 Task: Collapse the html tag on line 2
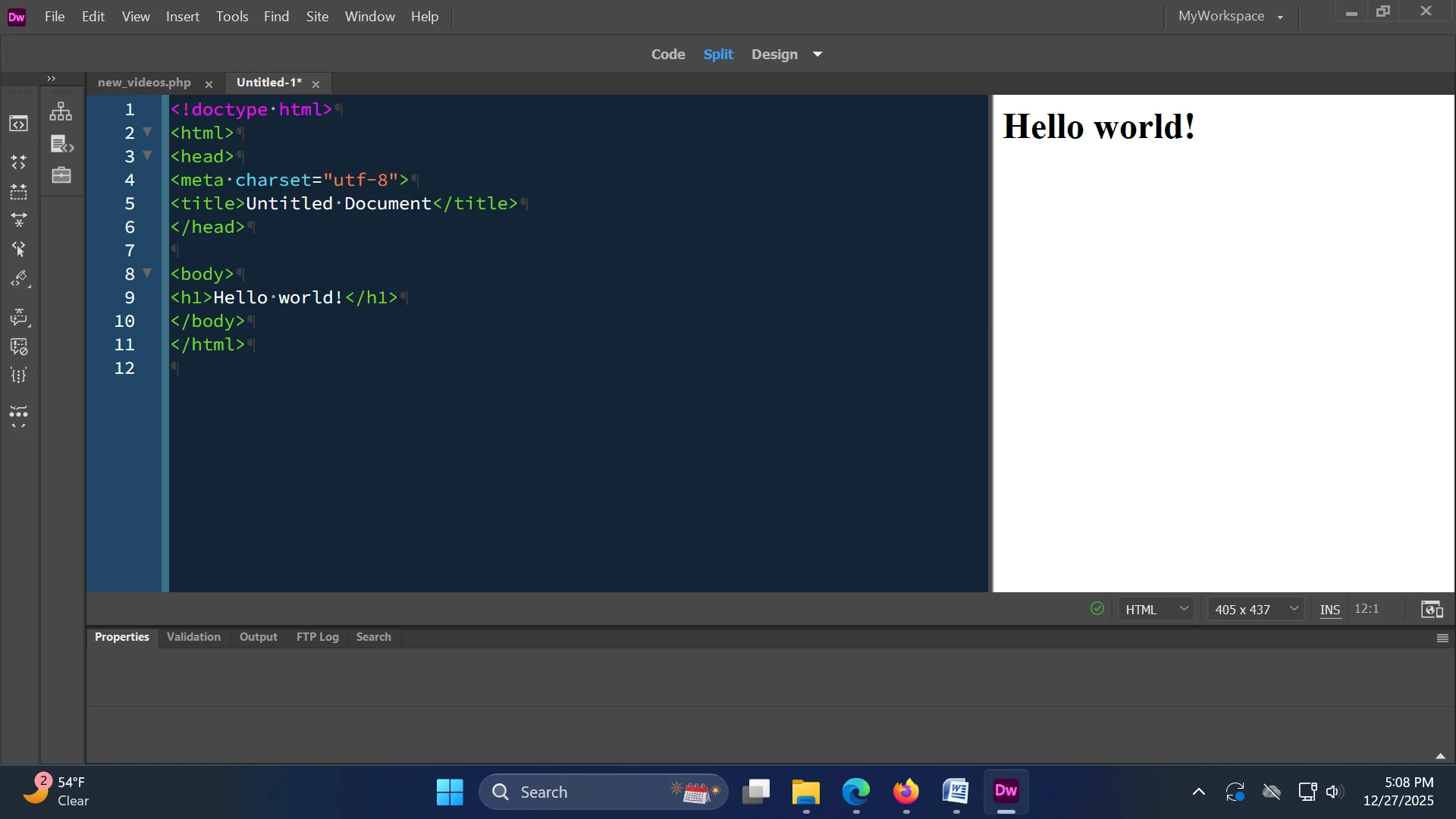(147, 132)
